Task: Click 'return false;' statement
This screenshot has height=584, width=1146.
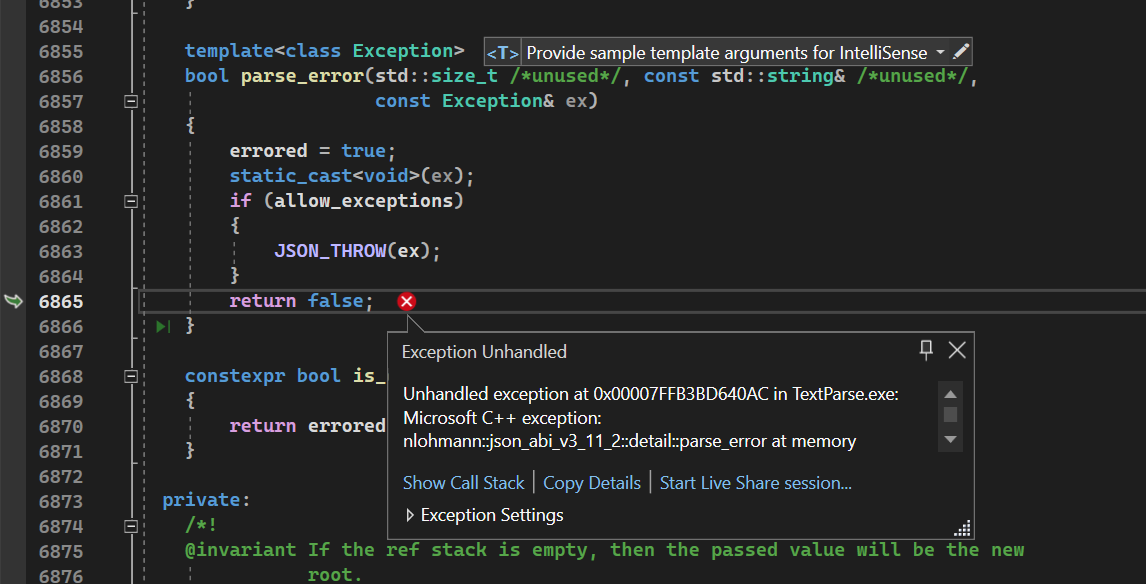Action: click(x=301, y=301)
